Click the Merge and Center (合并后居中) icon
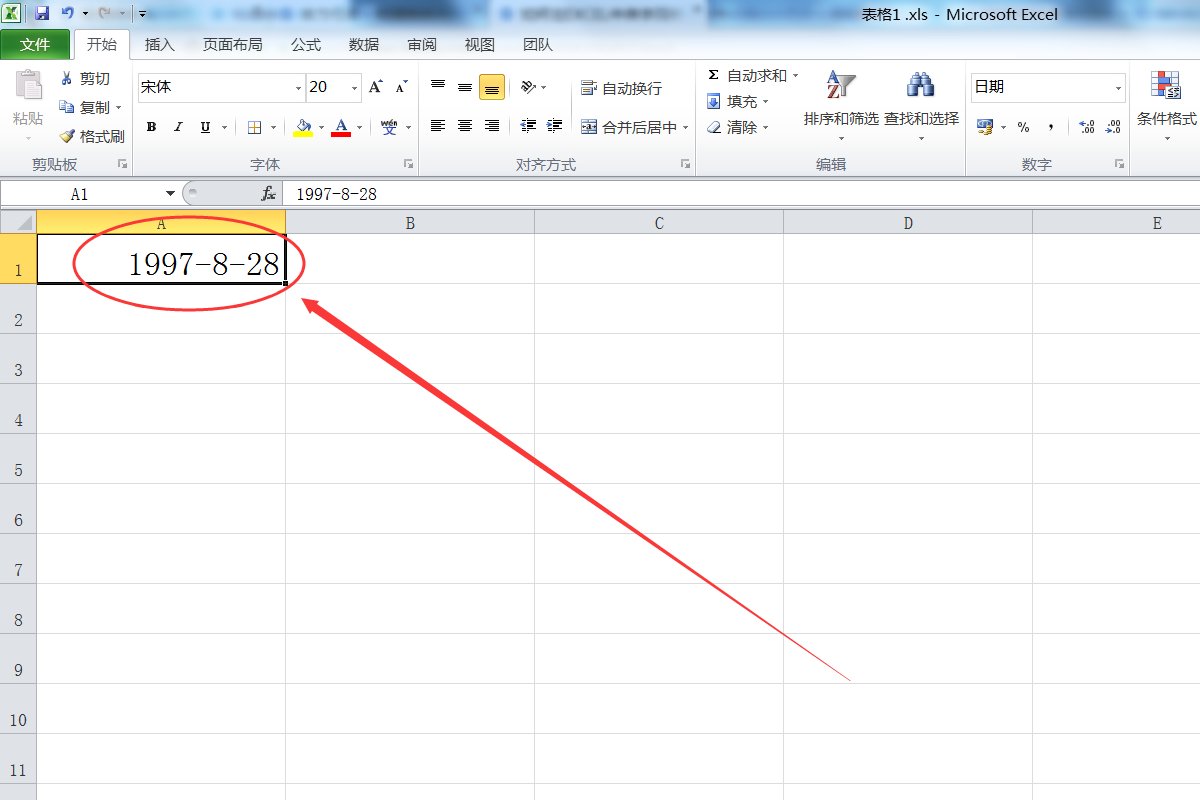This screenshot has height=800, width=1200. pos(588,127)
